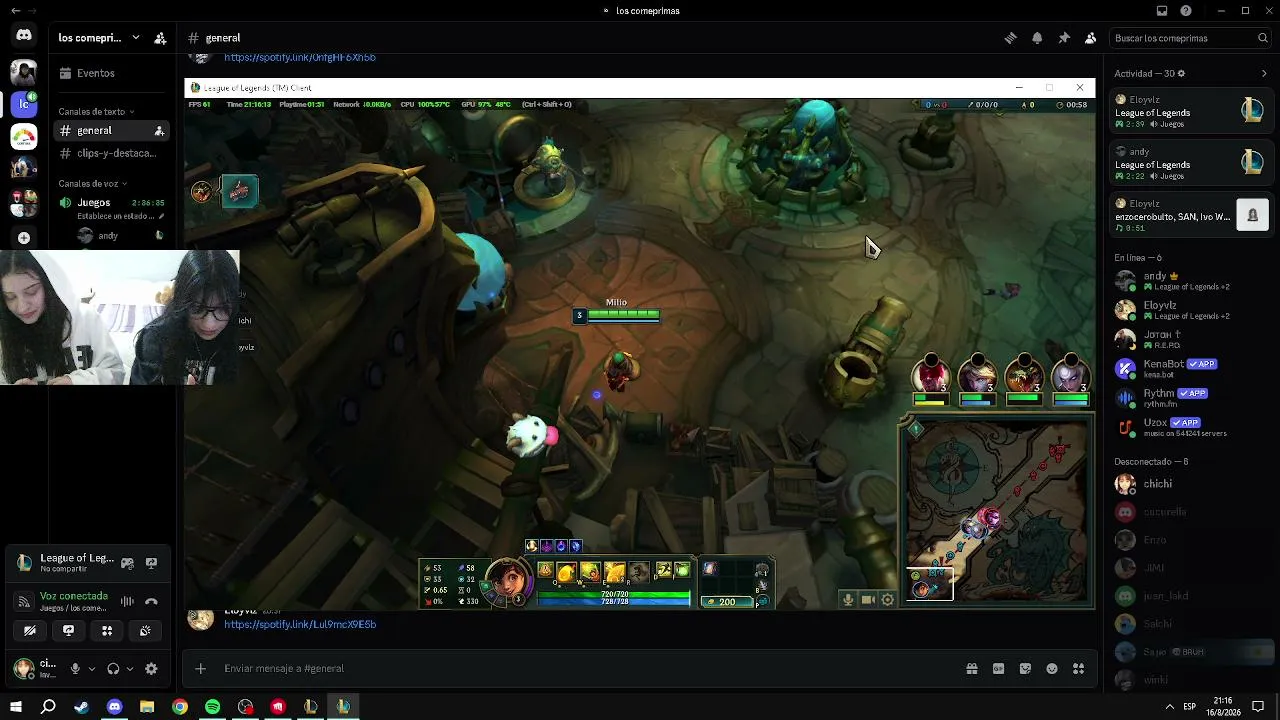This screenshot has height=720, width=1280.
Task: Open microphone input options arrow
Action: point(92,669)
